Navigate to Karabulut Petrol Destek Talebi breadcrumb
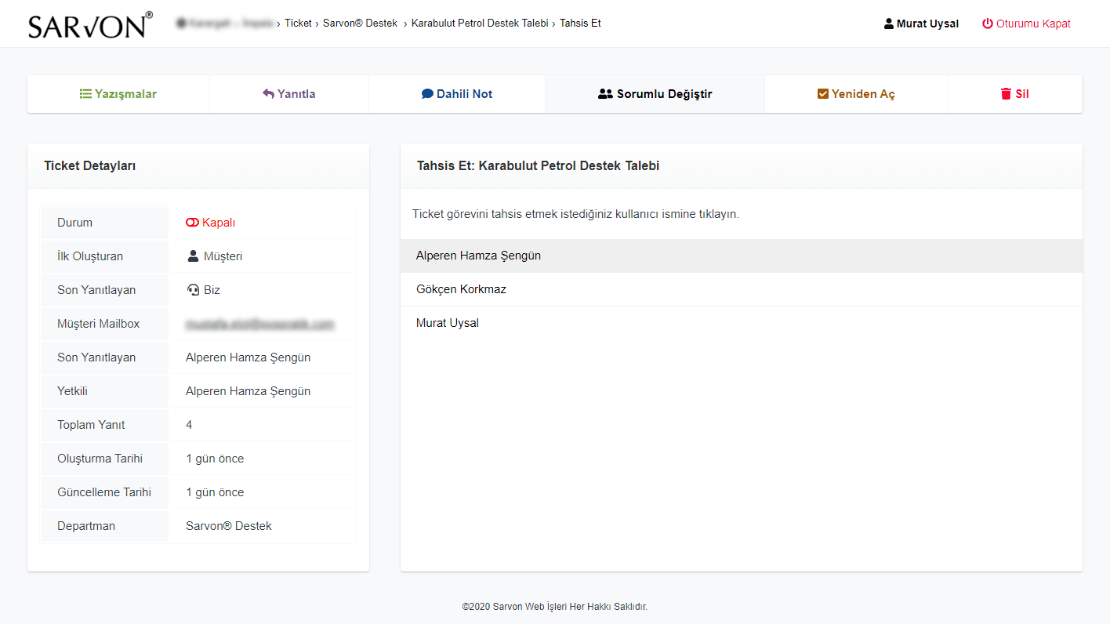 tap(479, 23)
